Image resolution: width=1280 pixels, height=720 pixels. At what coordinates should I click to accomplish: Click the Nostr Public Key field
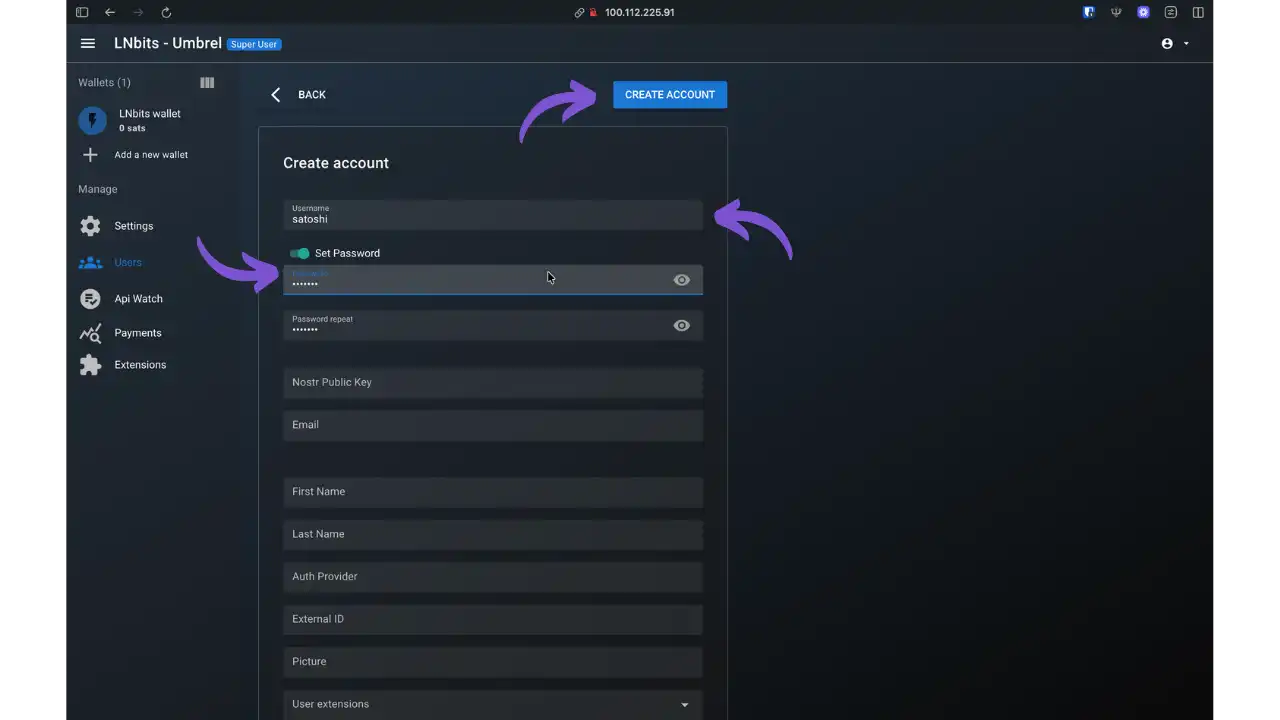(x=492, y=382)
